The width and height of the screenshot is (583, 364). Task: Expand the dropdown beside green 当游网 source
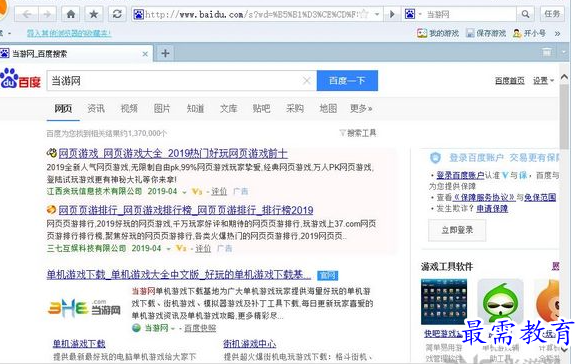pyautogui.click(x=173, y=329)
